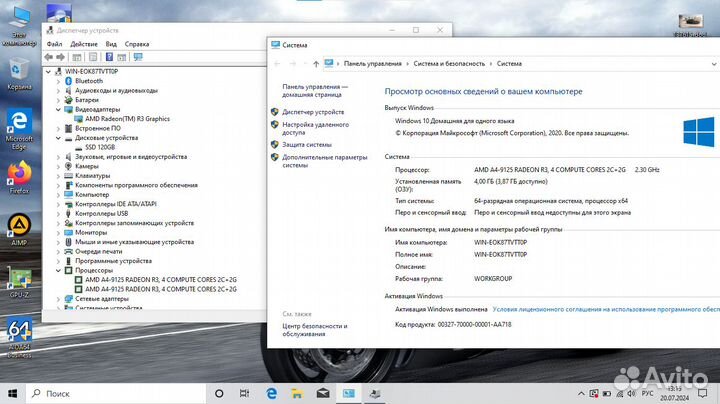The image size is (720, 404).
Task: Open Центр безопасности и обслуживания link
Action: 315,330
